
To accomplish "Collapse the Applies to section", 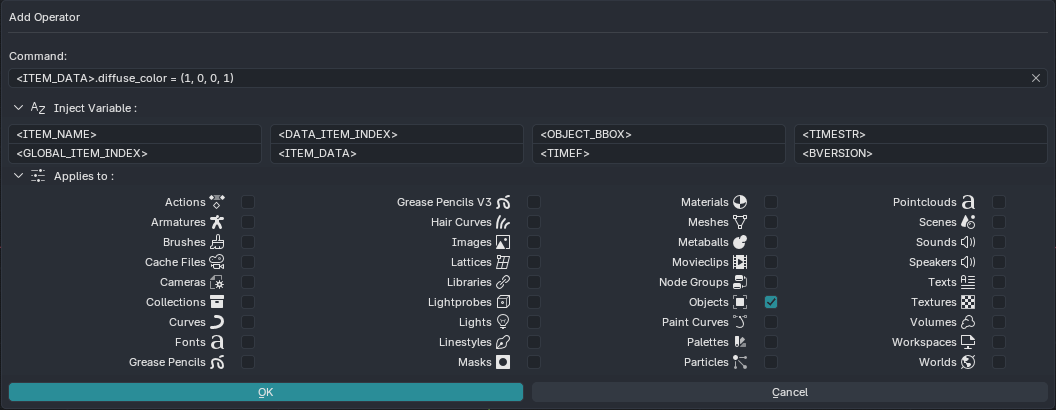I will [x=18, y=176].
